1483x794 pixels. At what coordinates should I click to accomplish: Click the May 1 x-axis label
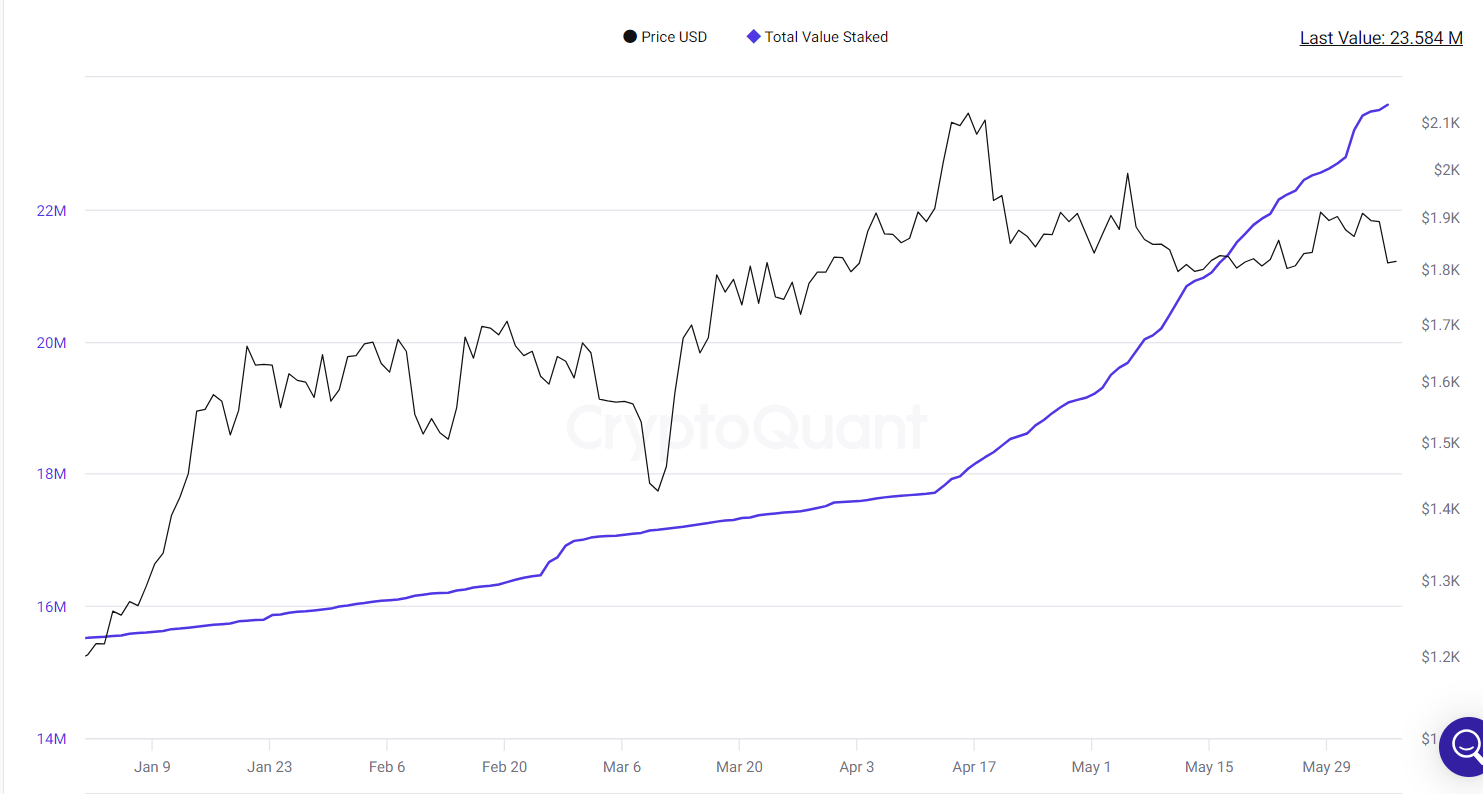(1091, 767)
